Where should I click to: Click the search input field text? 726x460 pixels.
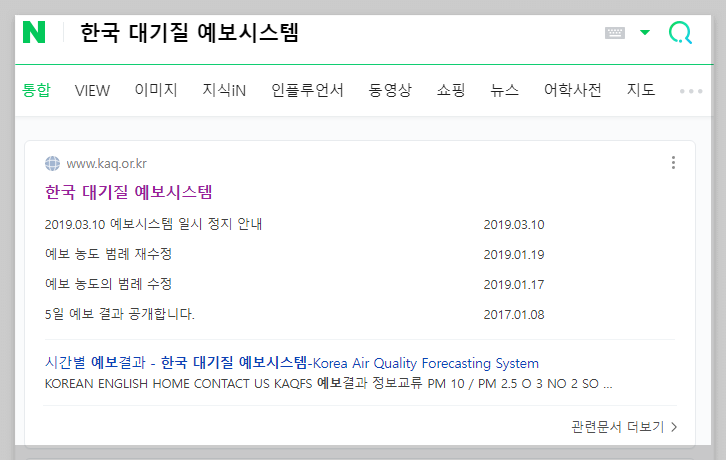[x=190, y=33]
